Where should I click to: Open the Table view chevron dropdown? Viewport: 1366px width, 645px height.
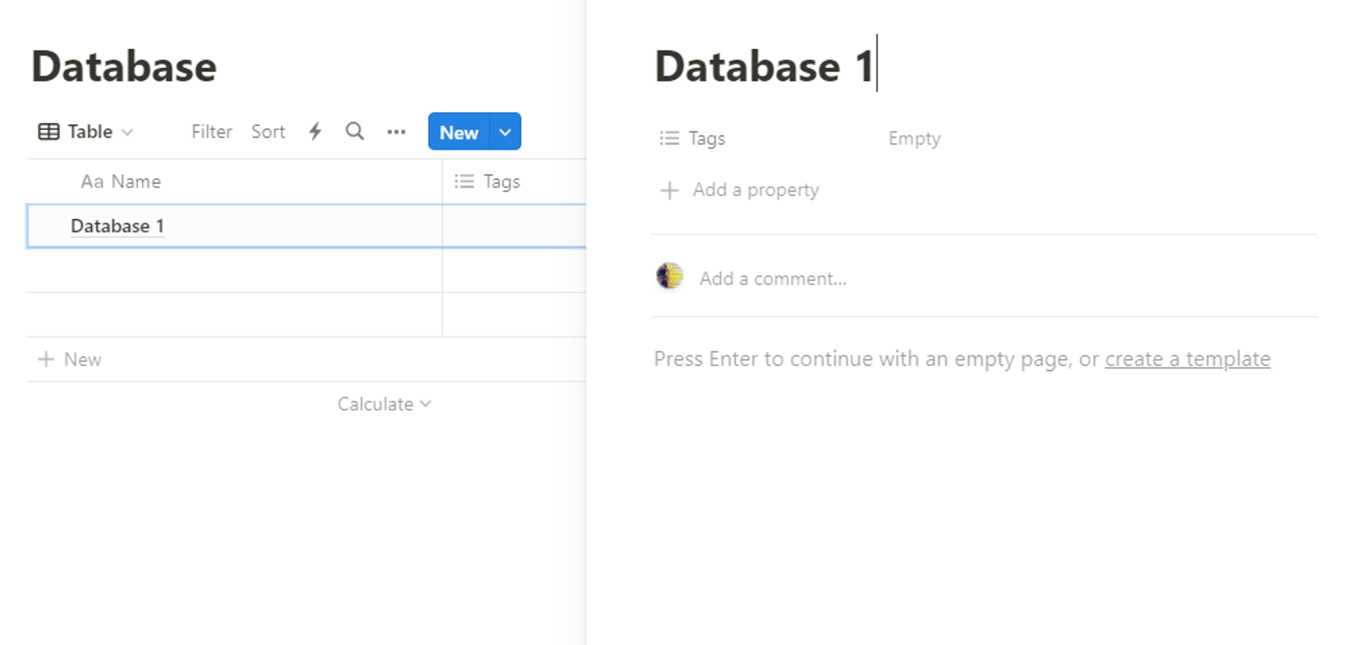(127, 132)
